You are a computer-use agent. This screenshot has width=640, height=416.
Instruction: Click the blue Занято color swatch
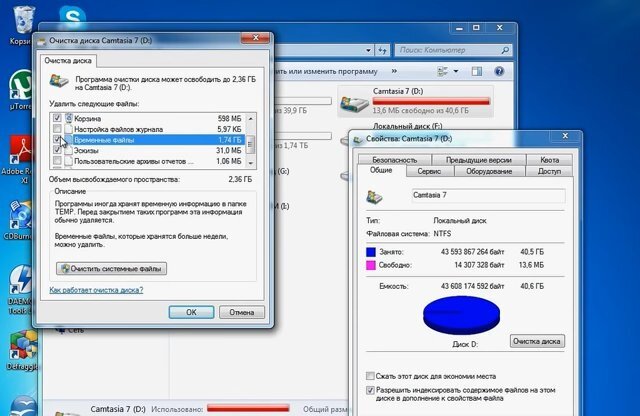371,252
